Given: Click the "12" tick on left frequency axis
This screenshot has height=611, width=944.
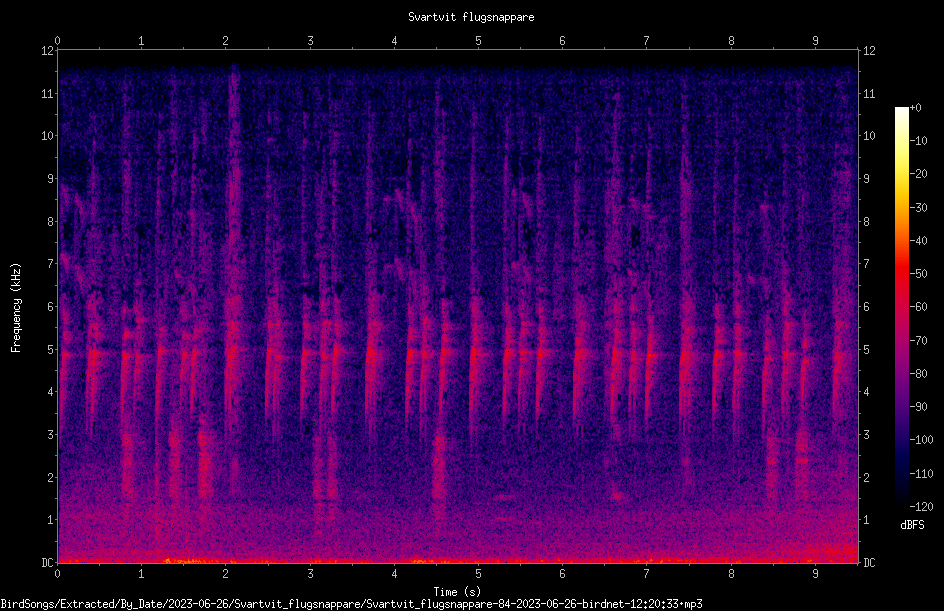Looking at the screenshot, I should (47, 51).
